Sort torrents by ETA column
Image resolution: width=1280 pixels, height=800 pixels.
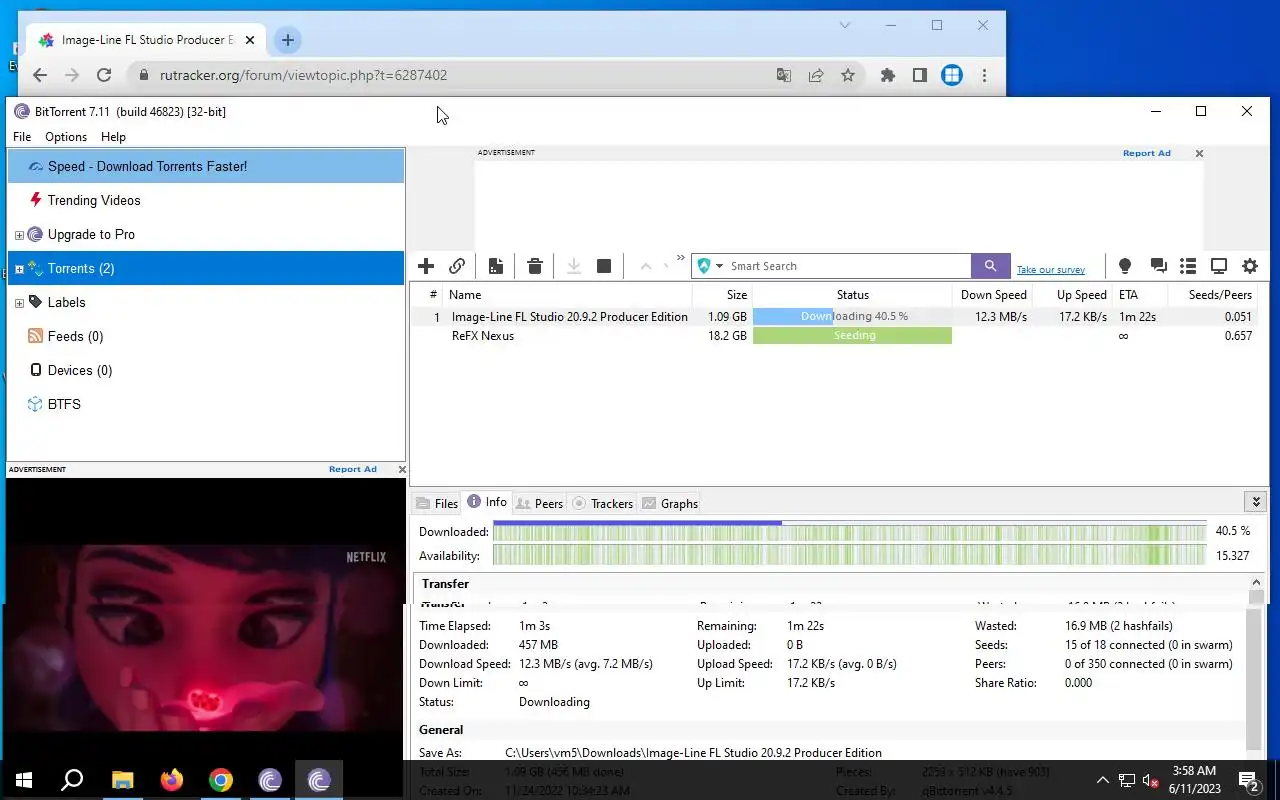tap(1139, 295)
